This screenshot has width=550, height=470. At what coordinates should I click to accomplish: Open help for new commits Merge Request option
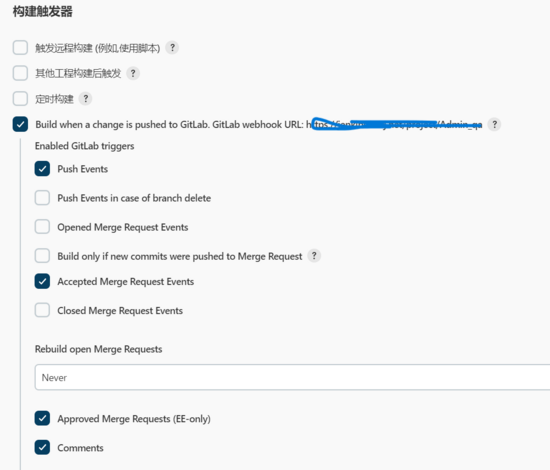(314, 256)
